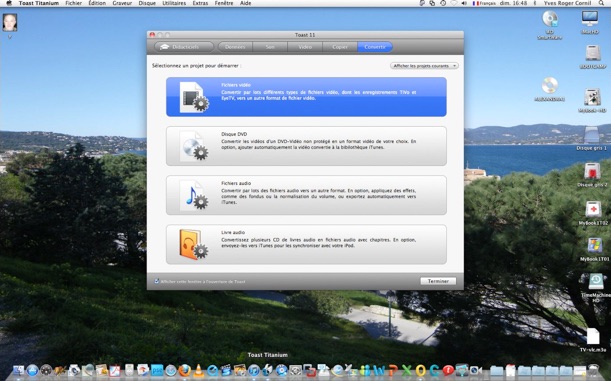Screen dimensions: 611x381
Task: Open the Extras menu
Action: 200,3
